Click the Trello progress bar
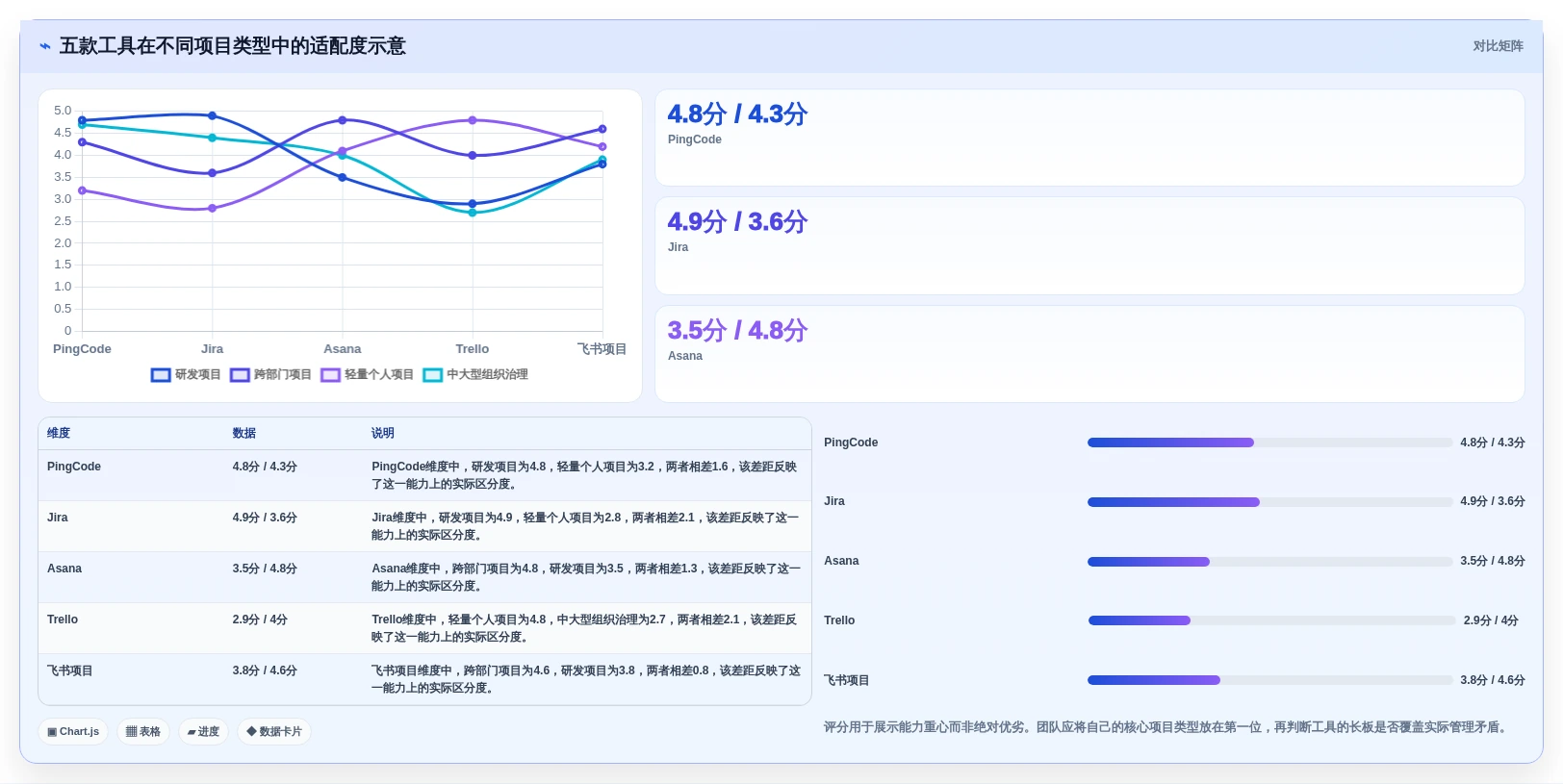 click(x=1271, y=620)
